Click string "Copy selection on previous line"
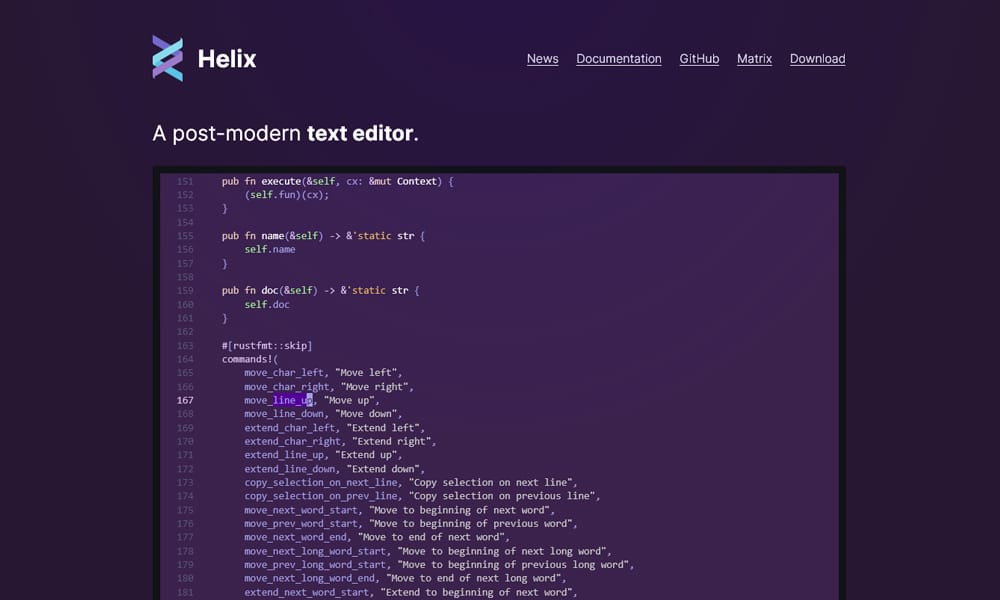 [501, 496]
